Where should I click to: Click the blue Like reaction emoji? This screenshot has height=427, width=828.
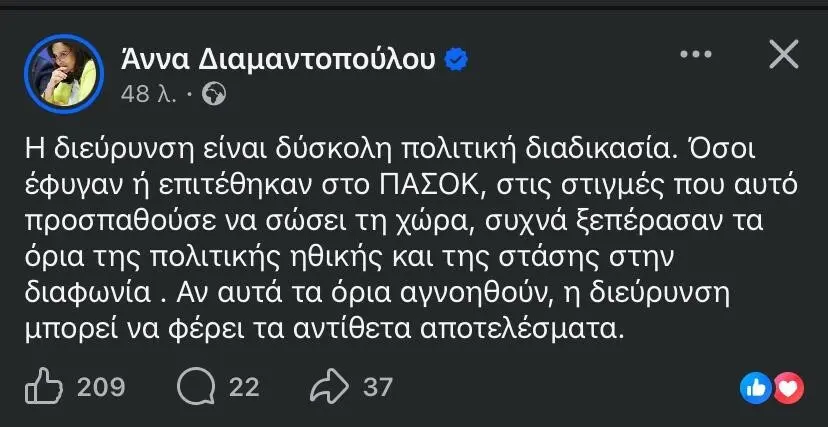tap(756, 387)
